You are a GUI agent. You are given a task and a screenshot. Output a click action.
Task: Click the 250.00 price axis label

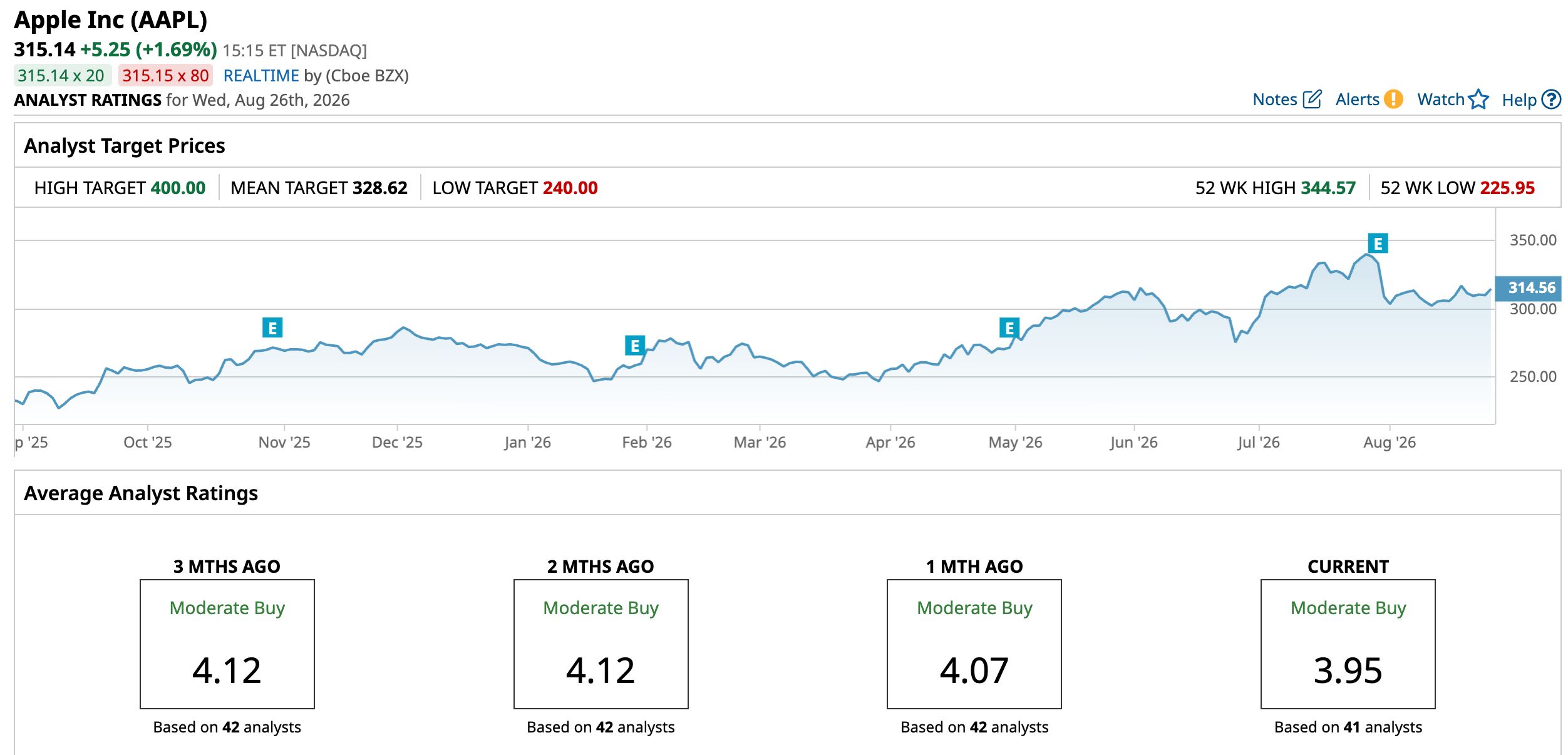(1533, 377)
